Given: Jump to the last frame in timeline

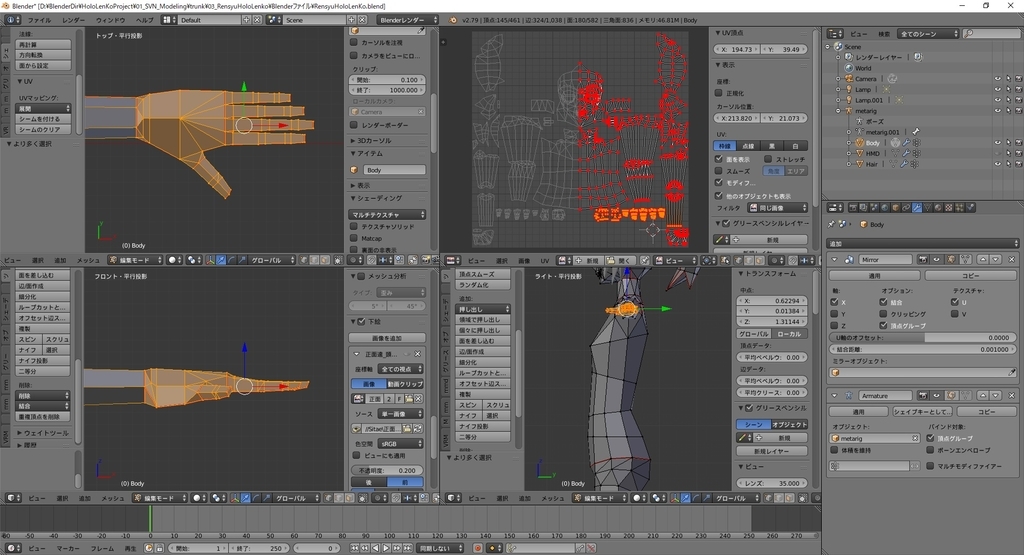Looking at the screenshot, I should pyautogui.click(x=408, y=548).
